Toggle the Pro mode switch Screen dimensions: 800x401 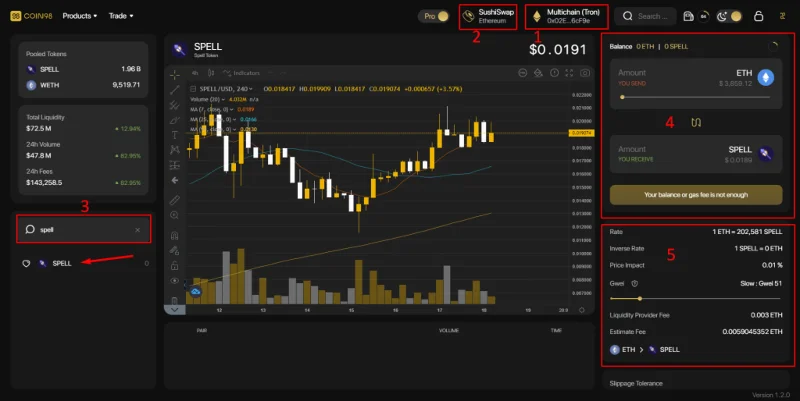[434, 16]
